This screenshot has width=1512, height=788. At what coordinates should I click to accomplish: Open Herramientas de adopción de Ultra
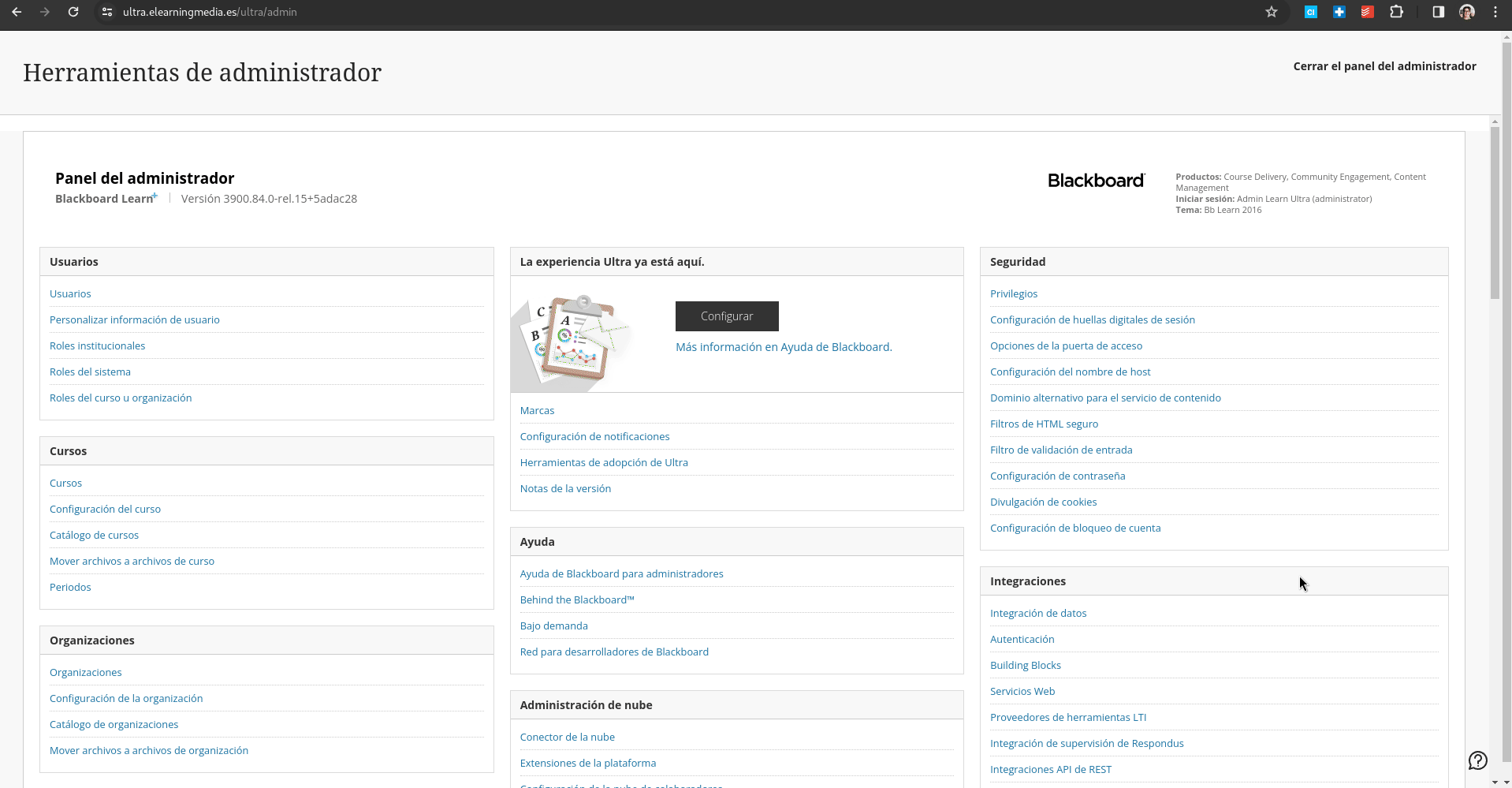click(604, 462)
